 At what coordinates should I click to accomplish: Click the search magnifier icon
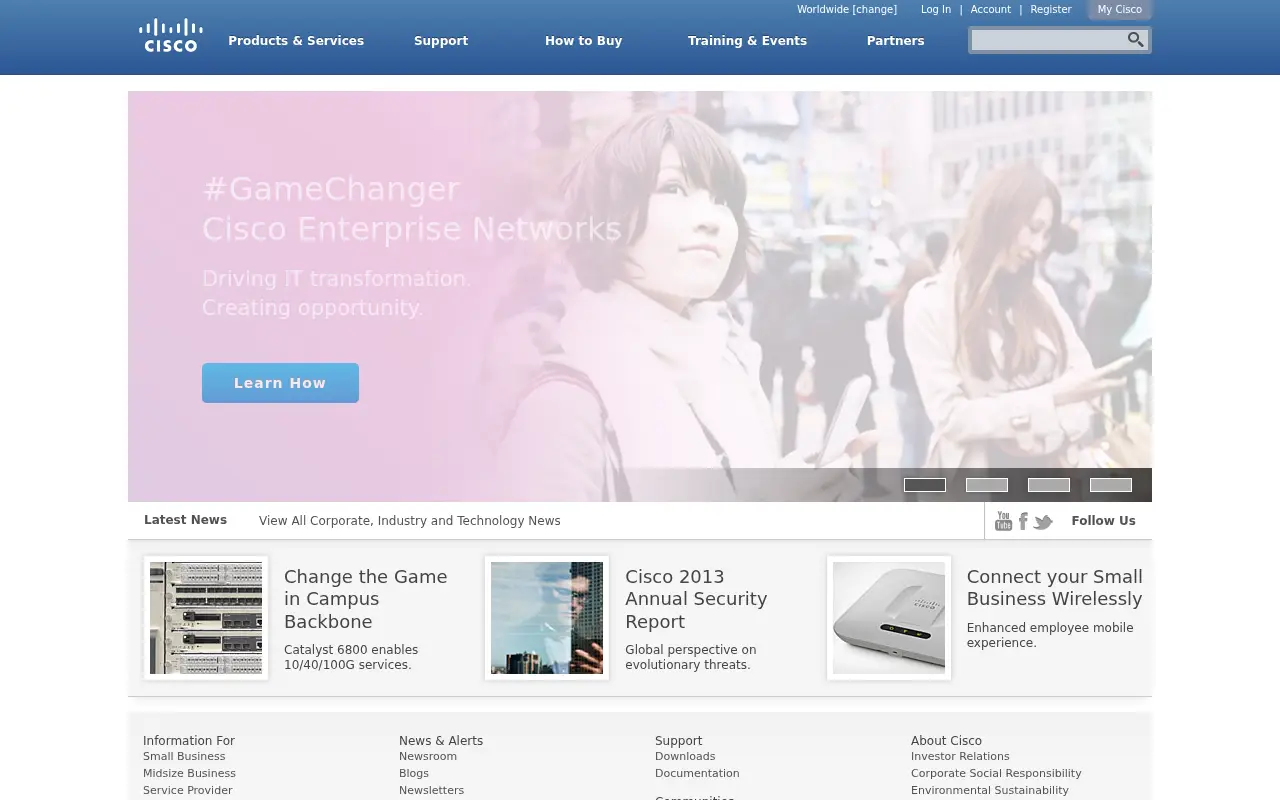[x=1135, y=40]
